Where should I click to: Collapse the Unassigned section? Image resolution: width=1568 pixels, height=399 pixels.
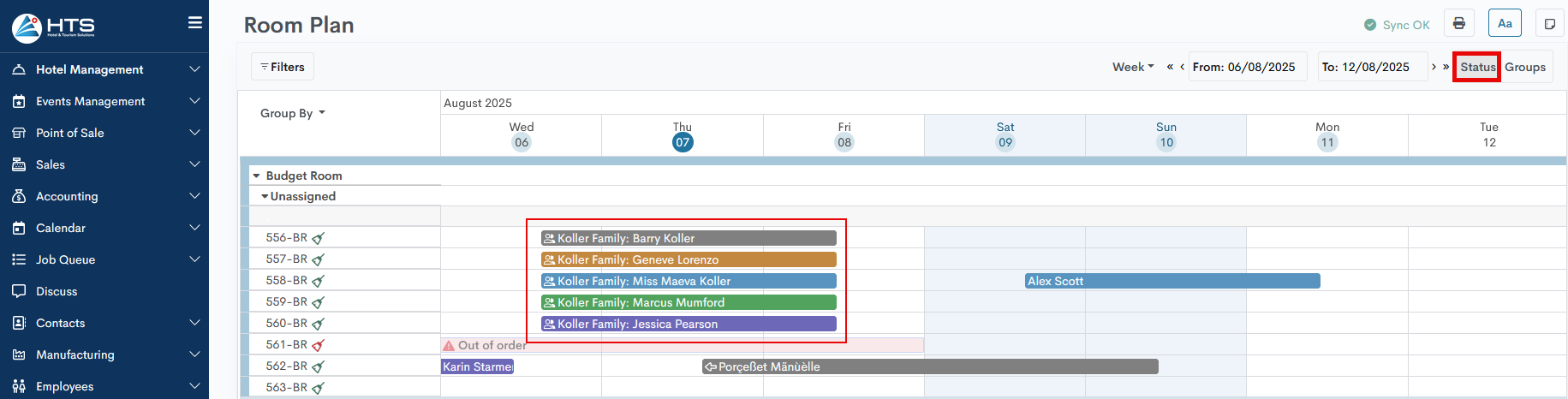pyautogui.click(x=265, y=196)
